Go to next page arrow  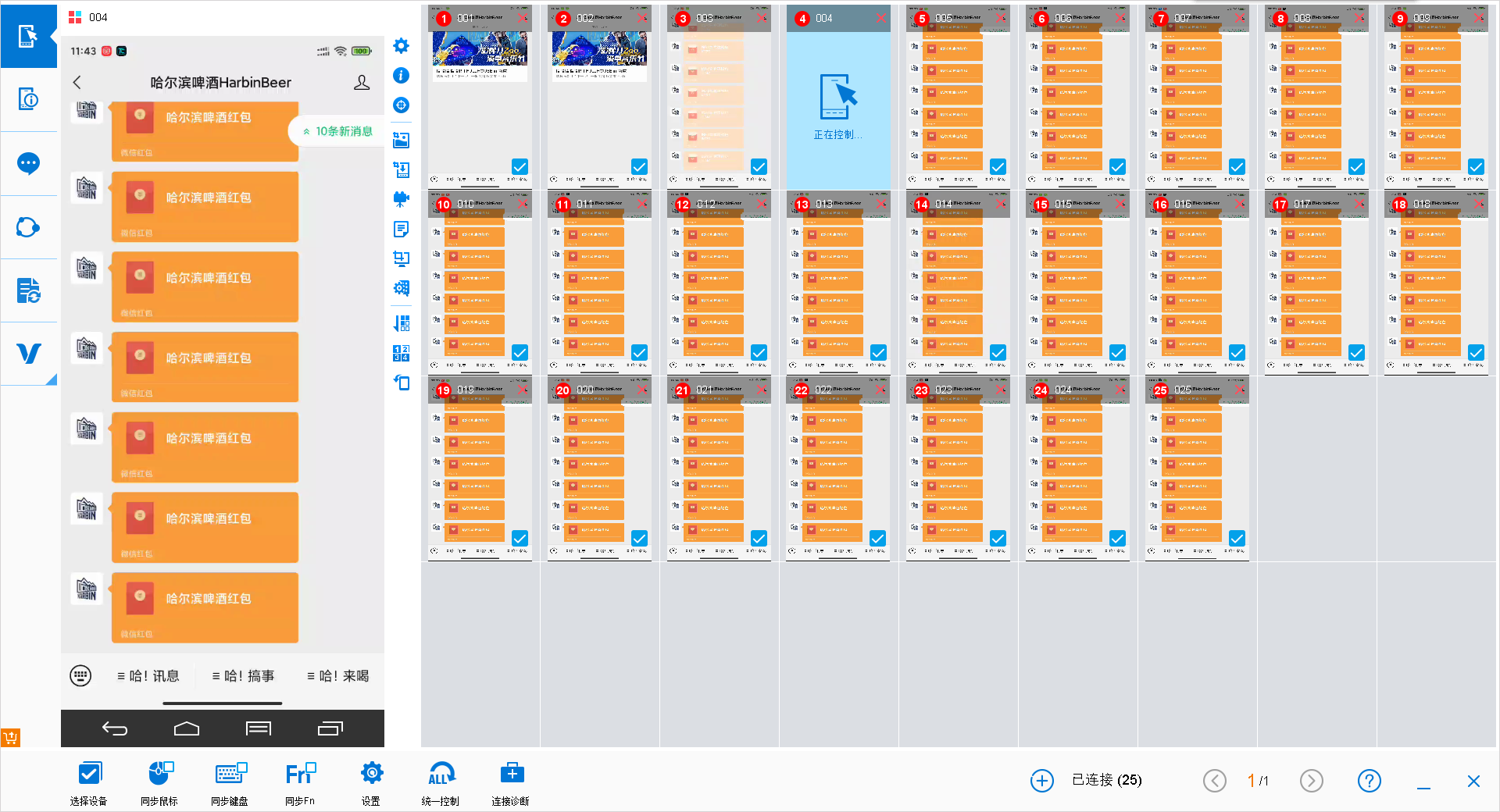coord(1312,781)
